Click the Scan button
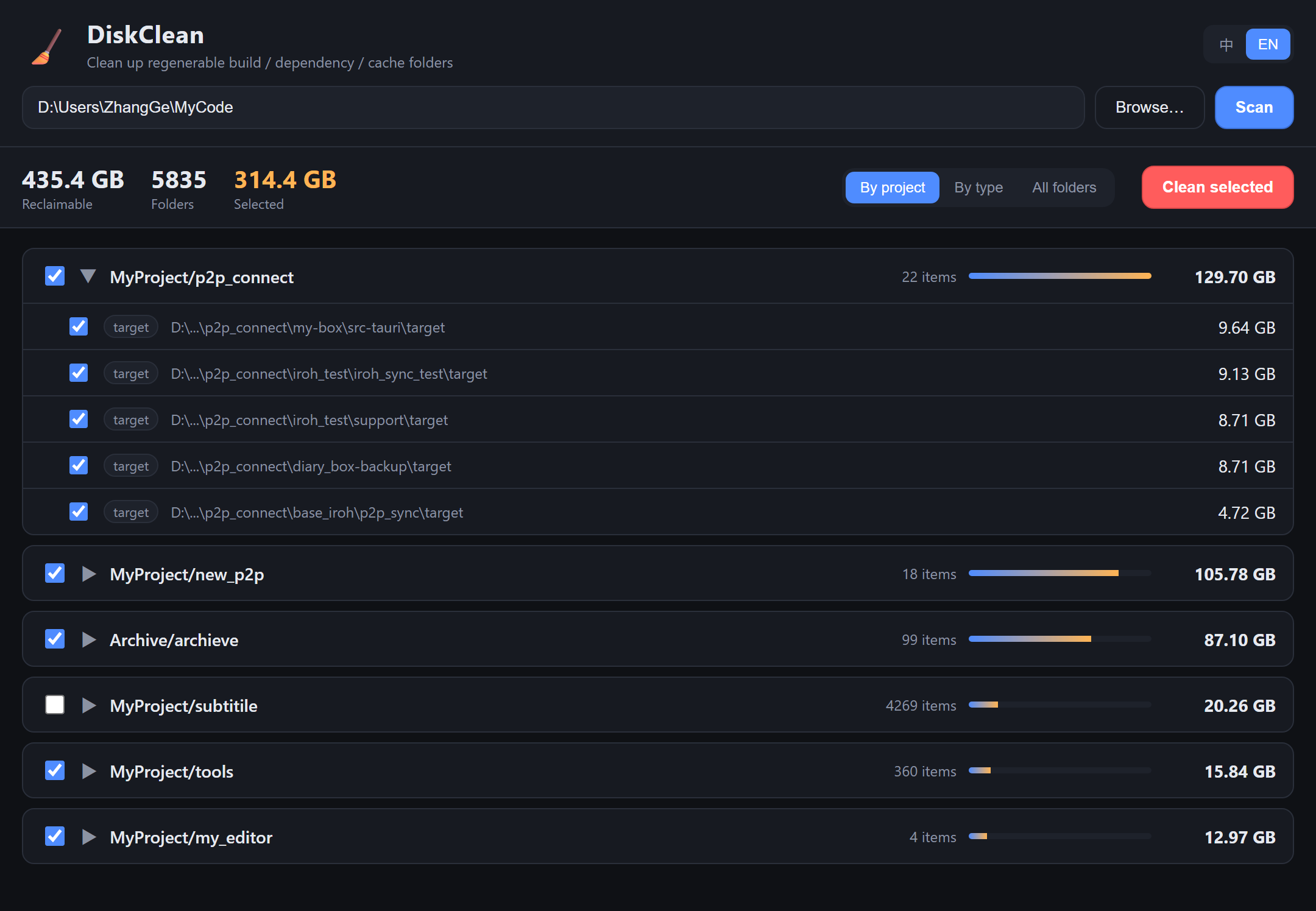Viewport: 1316px width, 911px height. click(x=1254, y=107)
